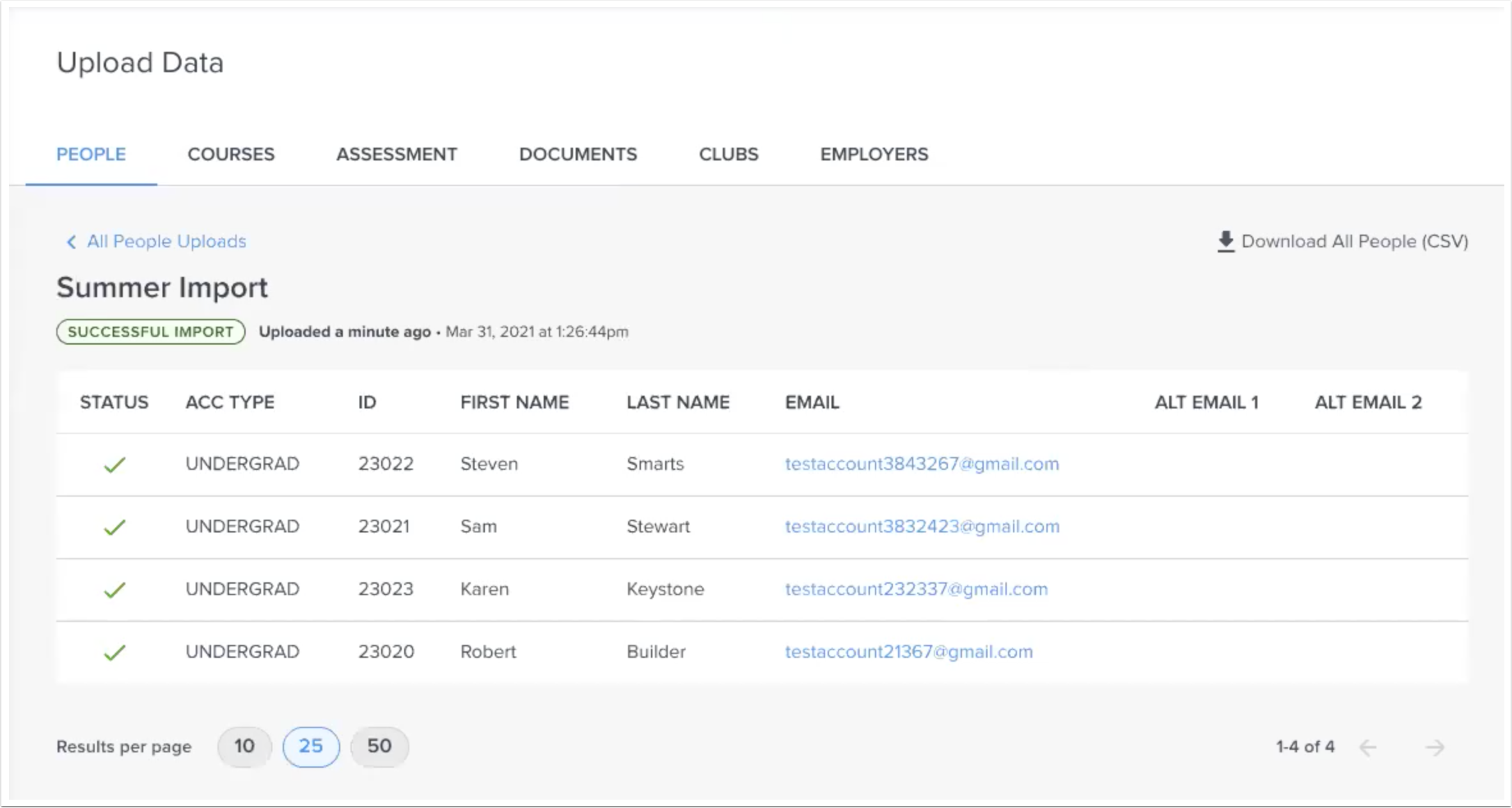Switch to the Courses tab
The width and height of the screenshot is (1512, 808).
231,154
